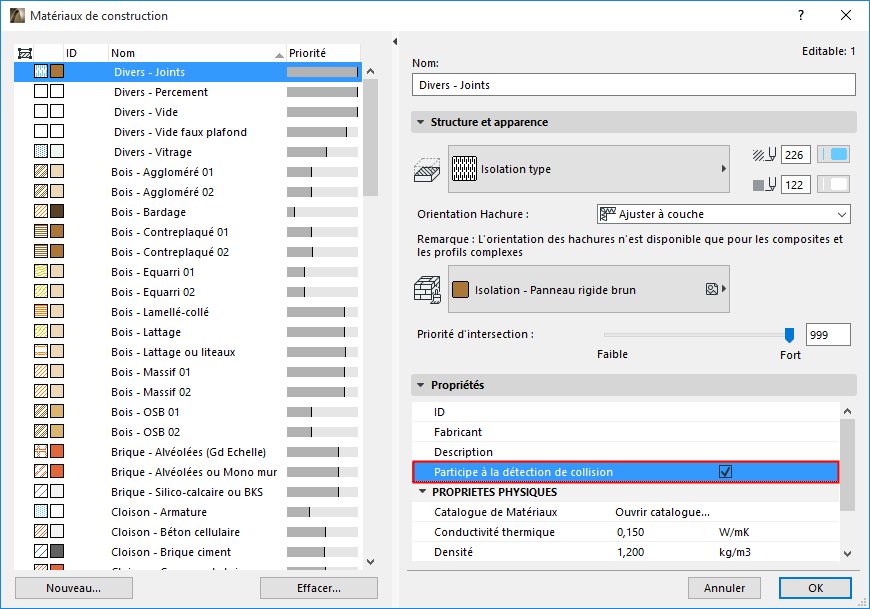
Task: Click the surface swatch of Bois - Bardage
Action: point(57,211)
